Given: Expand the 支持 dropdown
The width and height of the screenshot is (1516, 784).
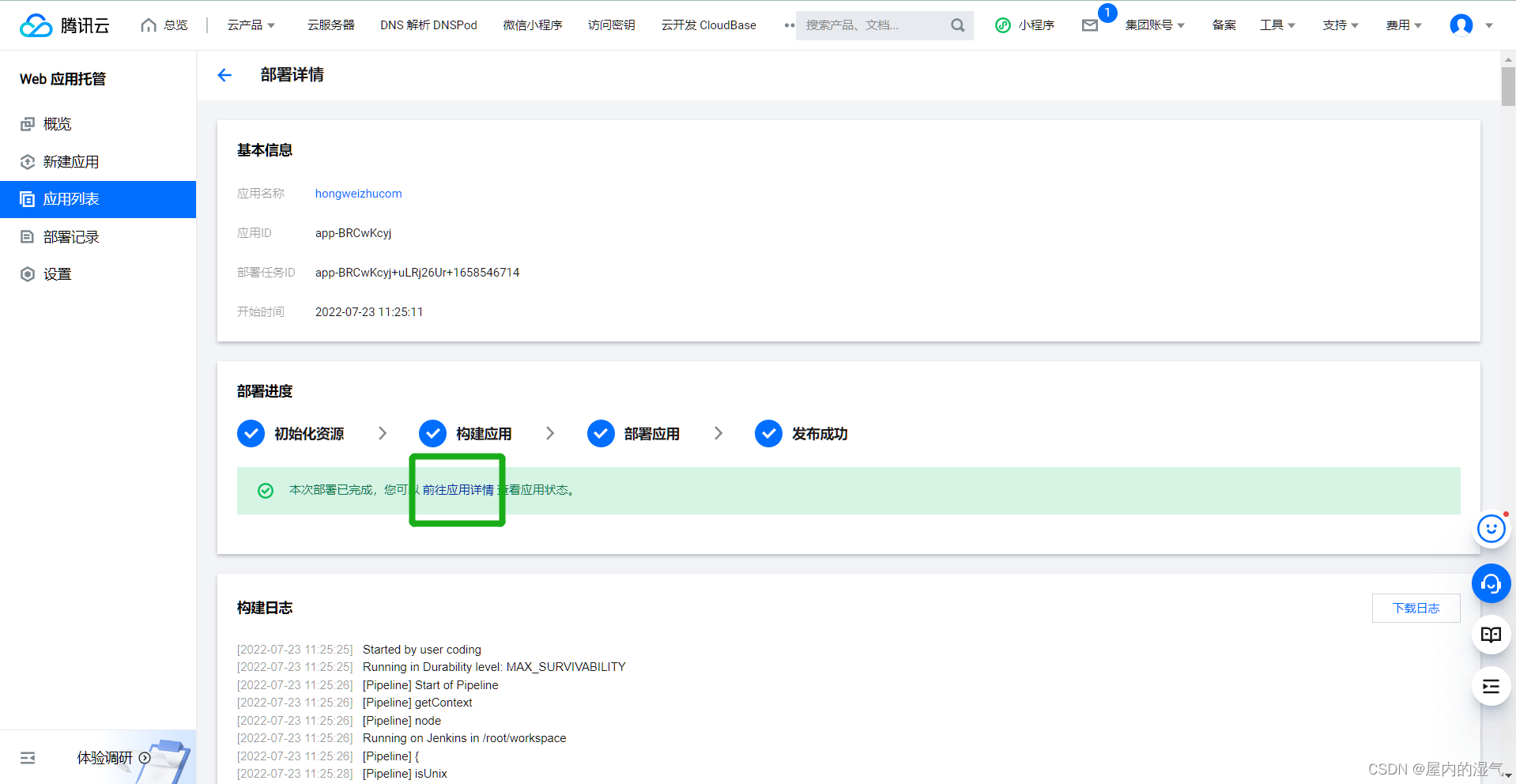Looking at the screenshot, I should 1341,25.
